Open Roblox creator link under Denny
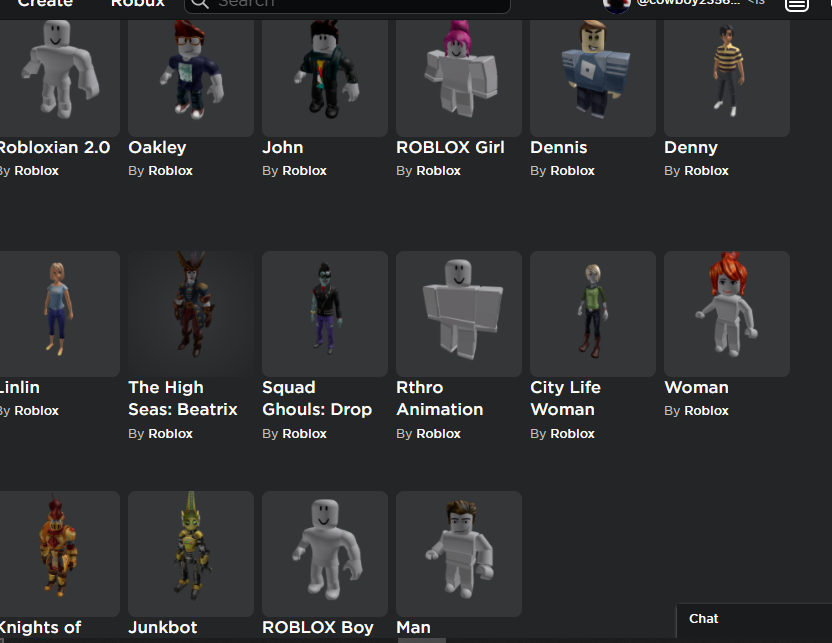 tap(706, 171)
